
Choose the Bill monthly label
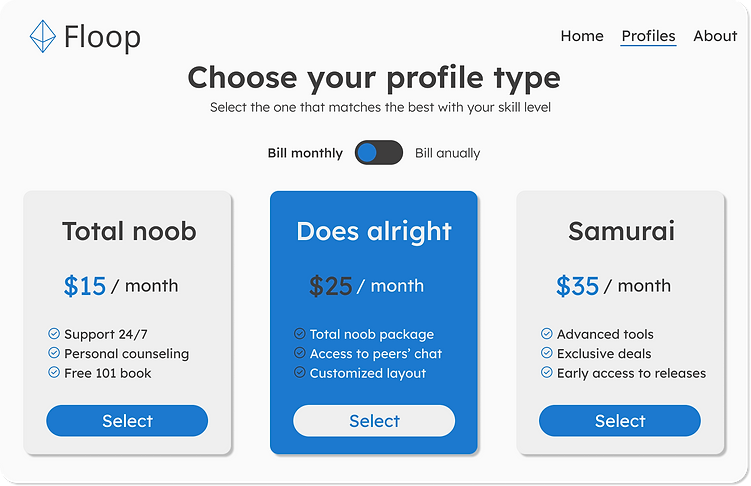coord(305,153)
